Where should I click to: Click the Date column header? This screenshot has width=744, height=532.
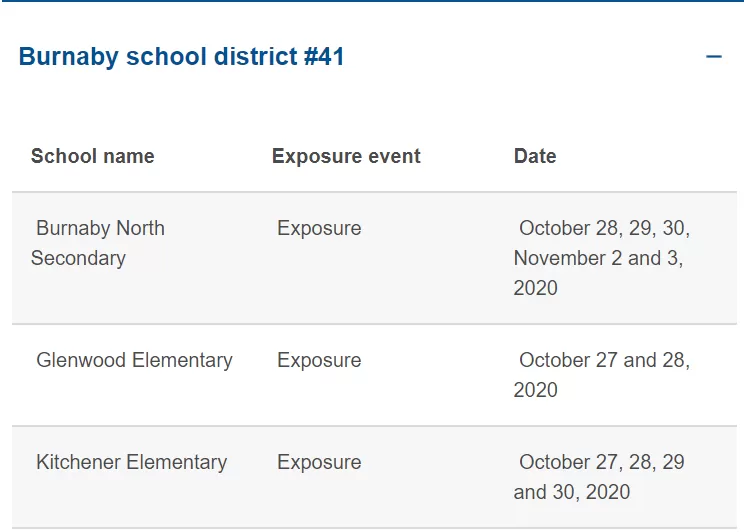tap(535, 156)
